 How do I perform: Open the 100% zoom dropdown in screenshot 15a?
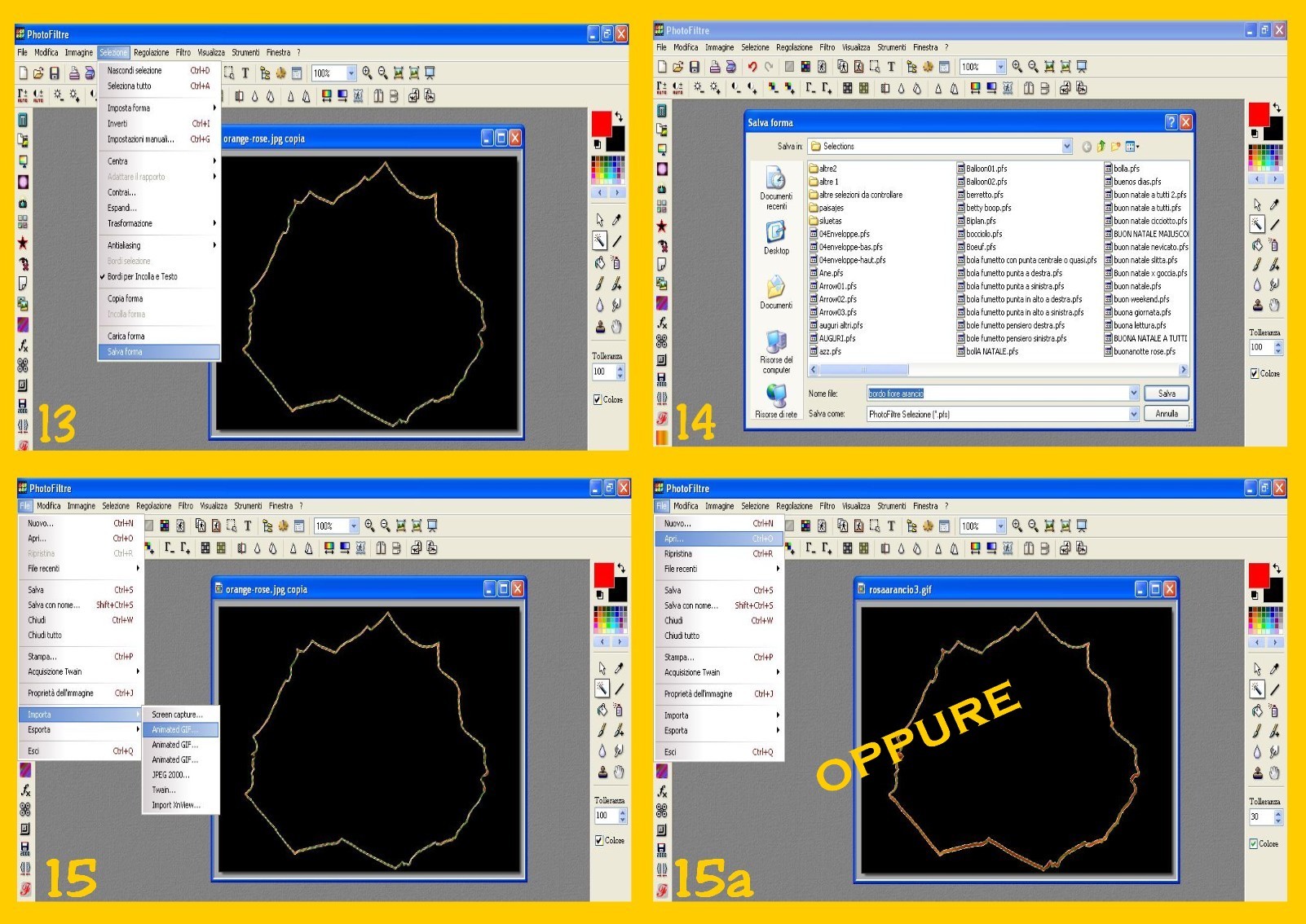click(x=1001, y=526)
